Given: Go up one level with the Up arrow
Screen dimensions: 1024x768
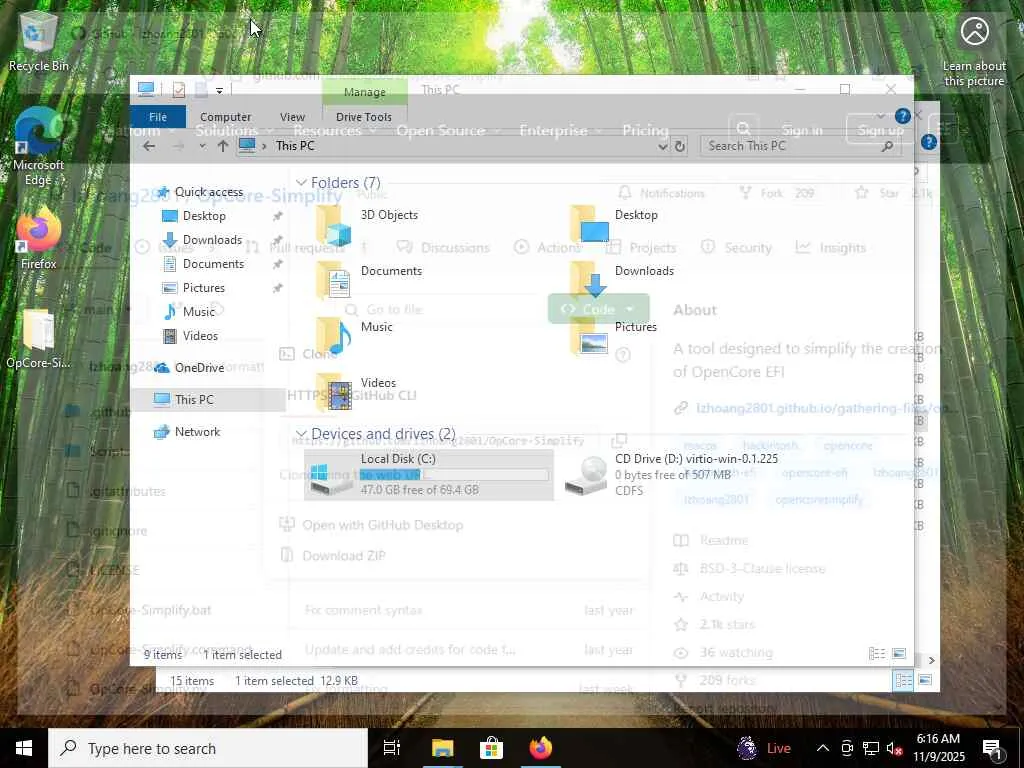Looking at the screenshot, I should 223,146.
